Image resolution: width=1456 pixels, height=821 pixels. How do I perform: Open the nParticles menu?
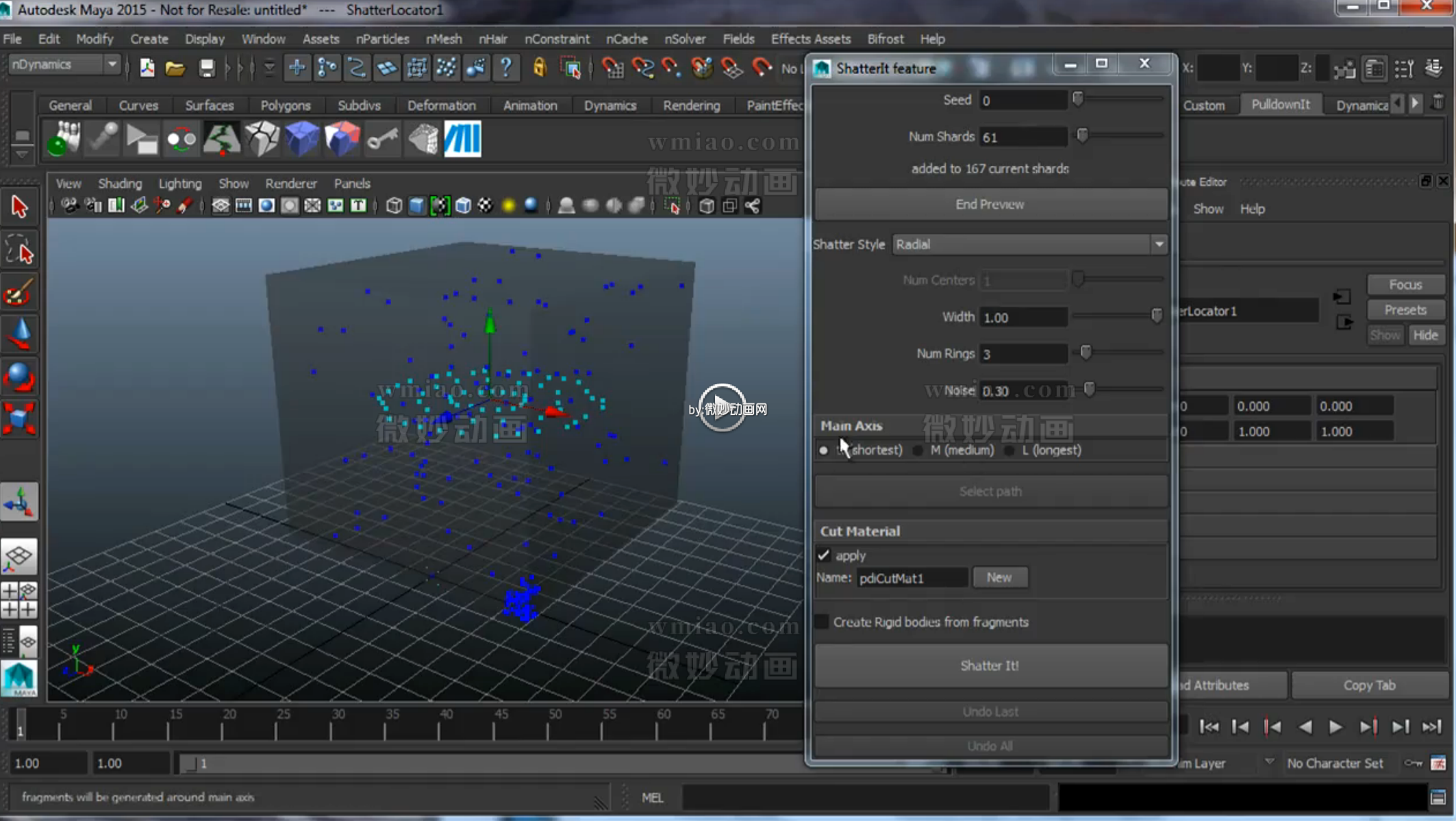[x=381, y=39]
